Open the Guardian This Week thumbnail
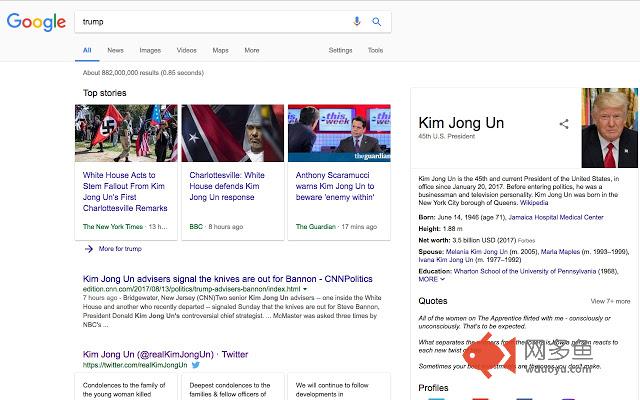Image resolution: width=640 pixels, height=400 pixels. [x=339, y=133]
